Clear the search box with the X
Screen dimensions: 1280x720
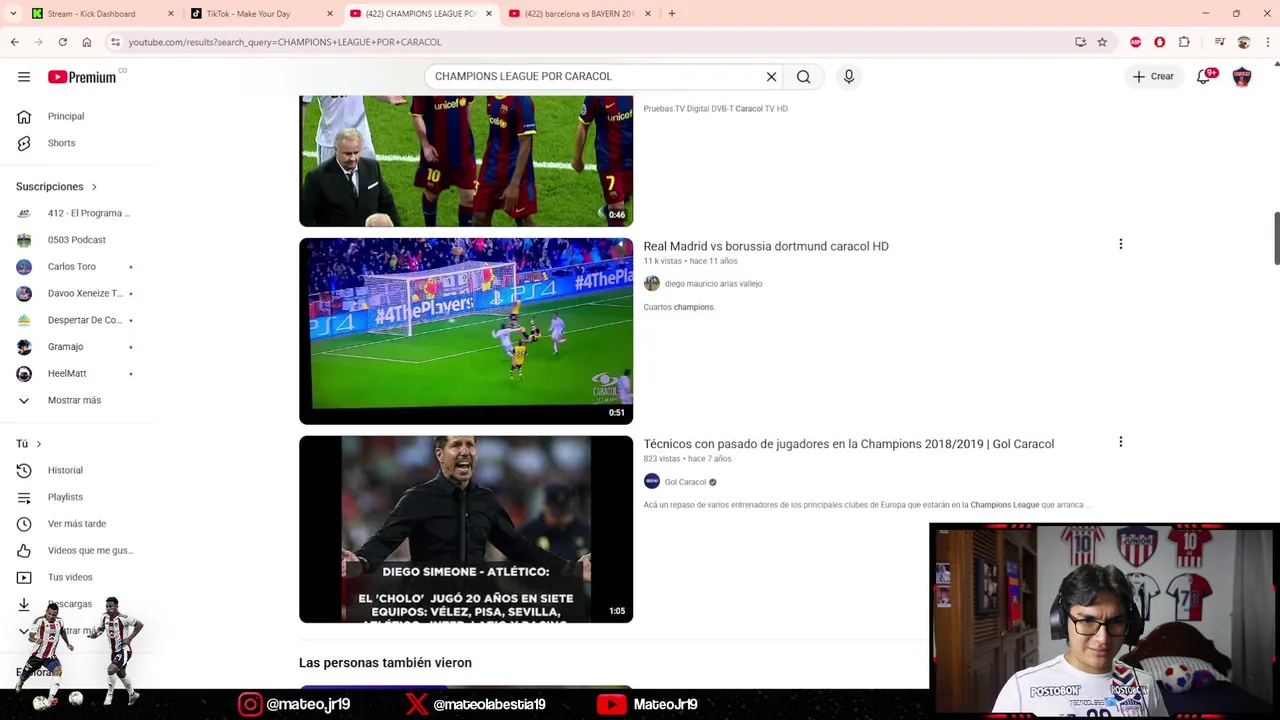[x=771, y=77]
